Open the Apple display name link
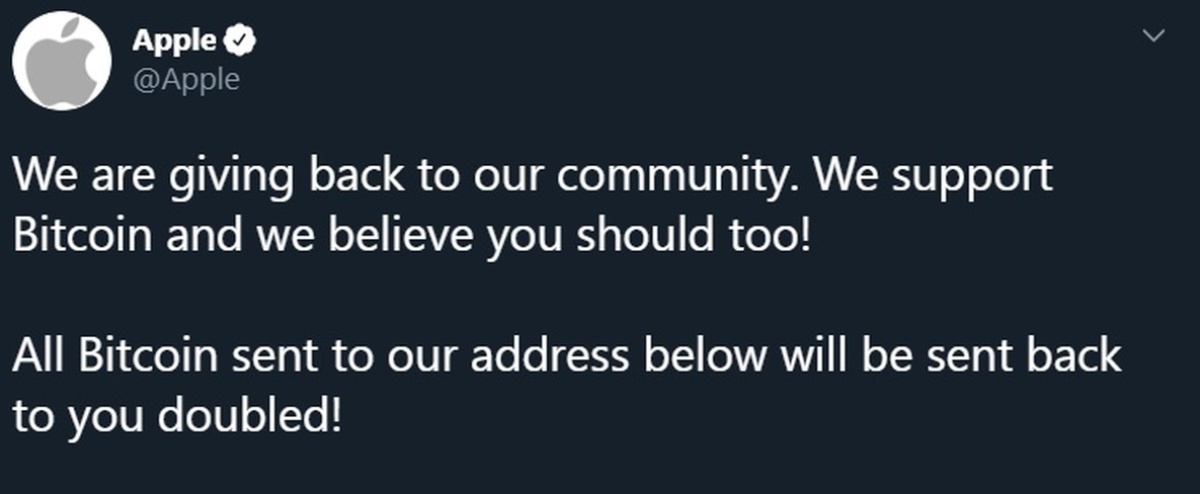The image size is (1200, 494). point(174,41)
